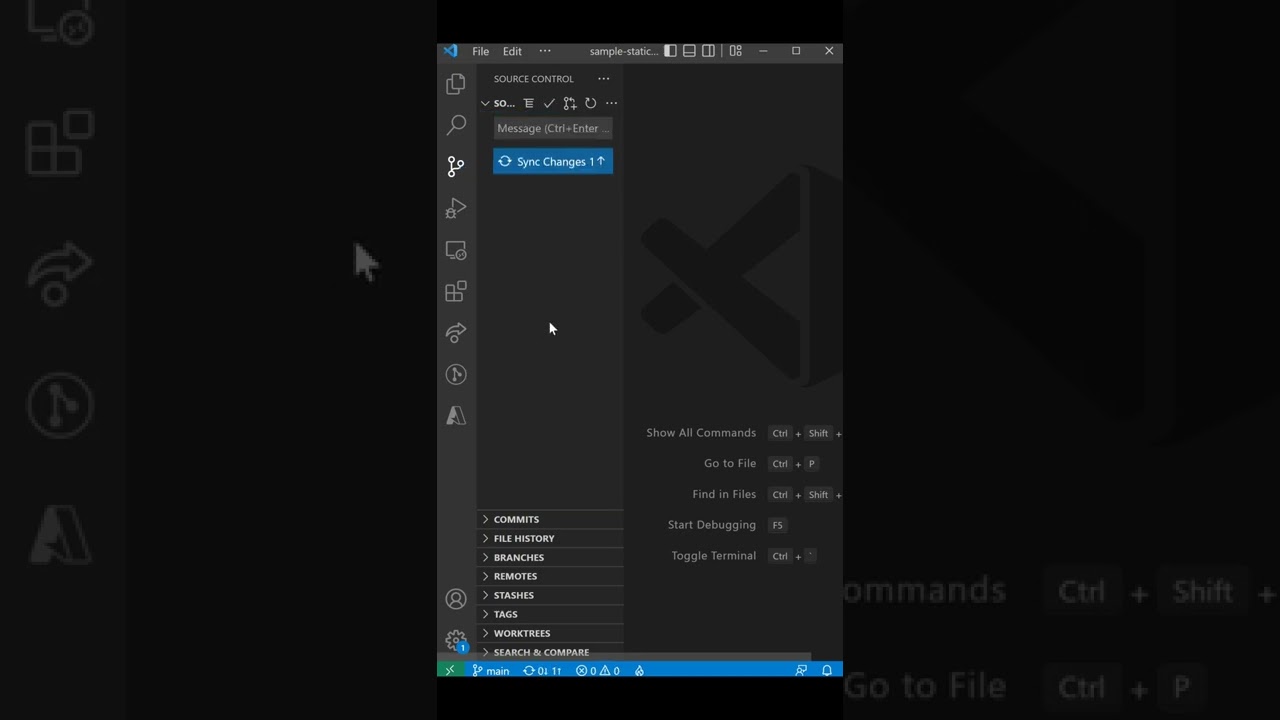This screenshot has height=720, width=1280.
Task: Open the Remote Explorer view
Action: [x=456, y=250]
